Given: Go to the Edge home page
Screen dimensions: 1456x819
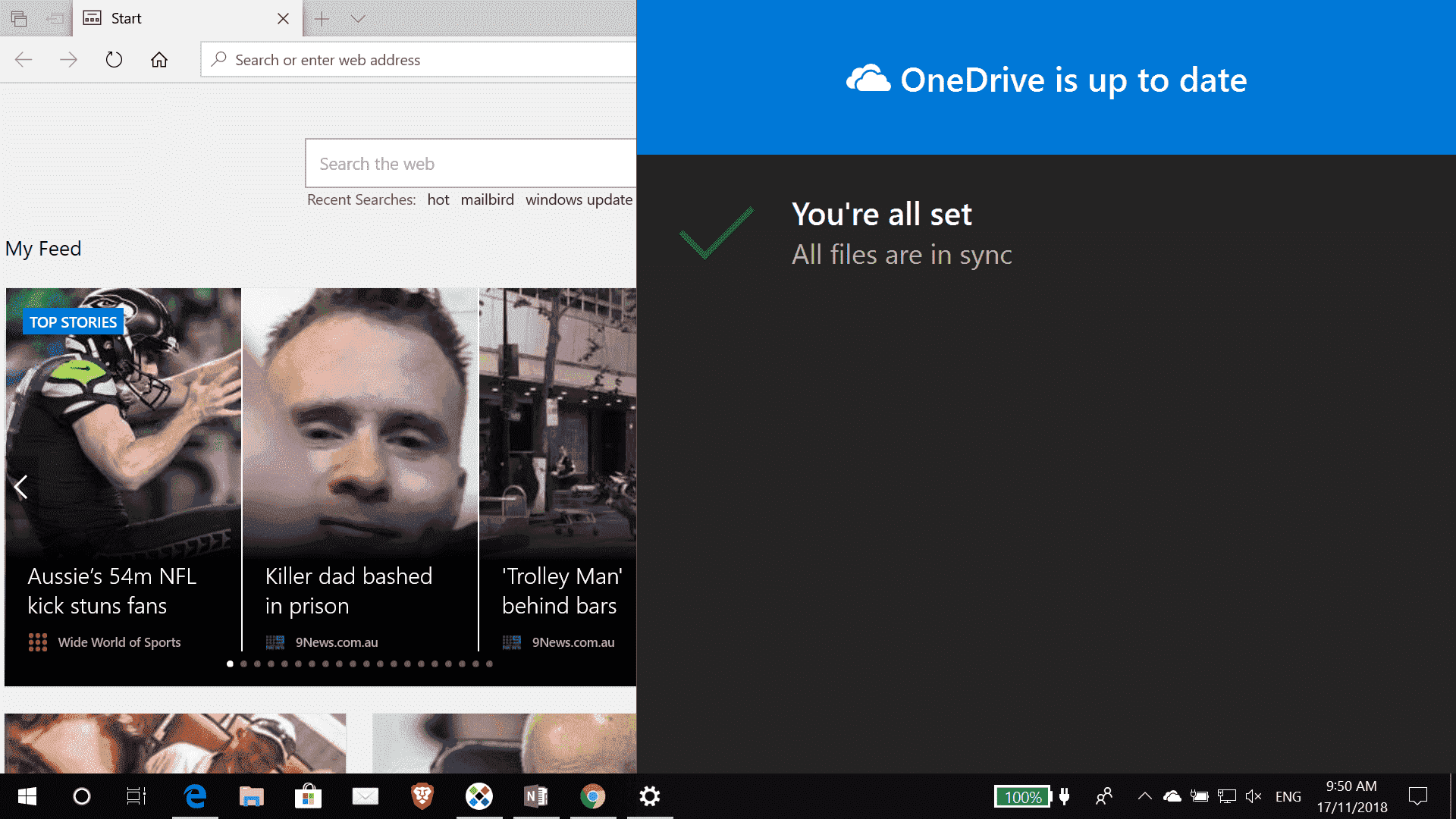Looking at the screenshot, I should pyautogui.click(x=159, y=60).
